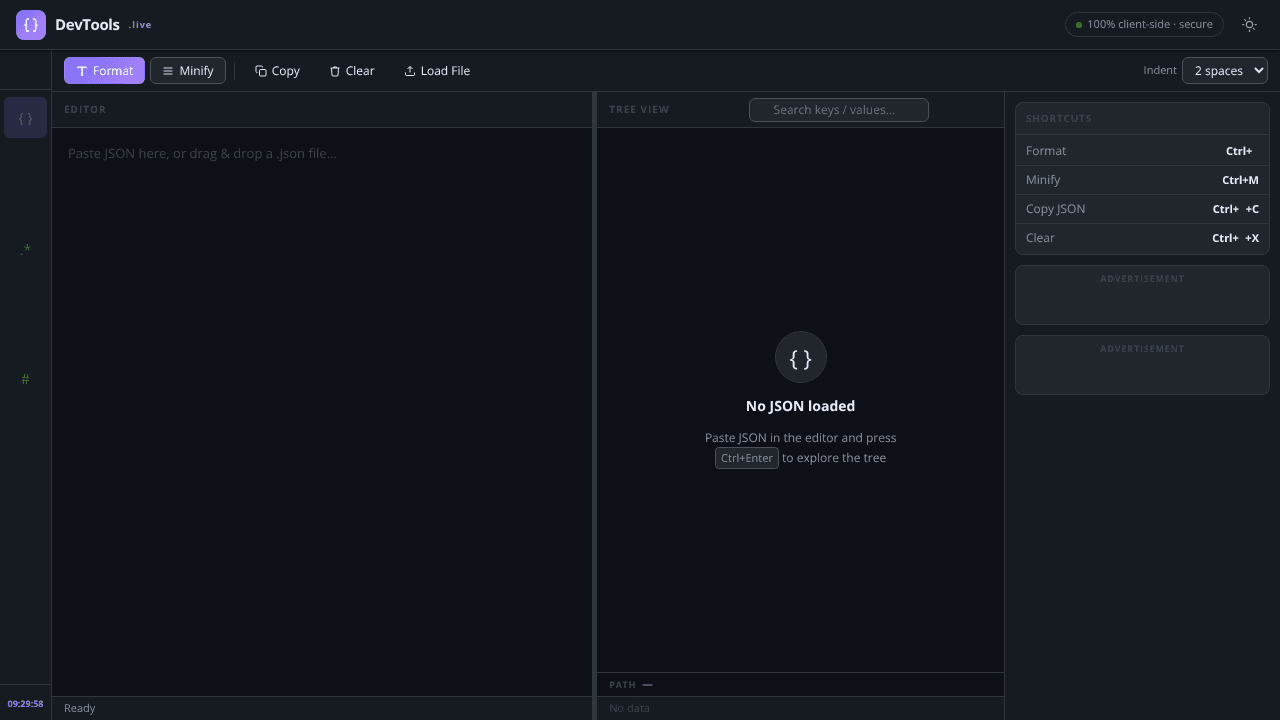
Task: Select the Clear shortcut row
Action: coord(1142,238)
